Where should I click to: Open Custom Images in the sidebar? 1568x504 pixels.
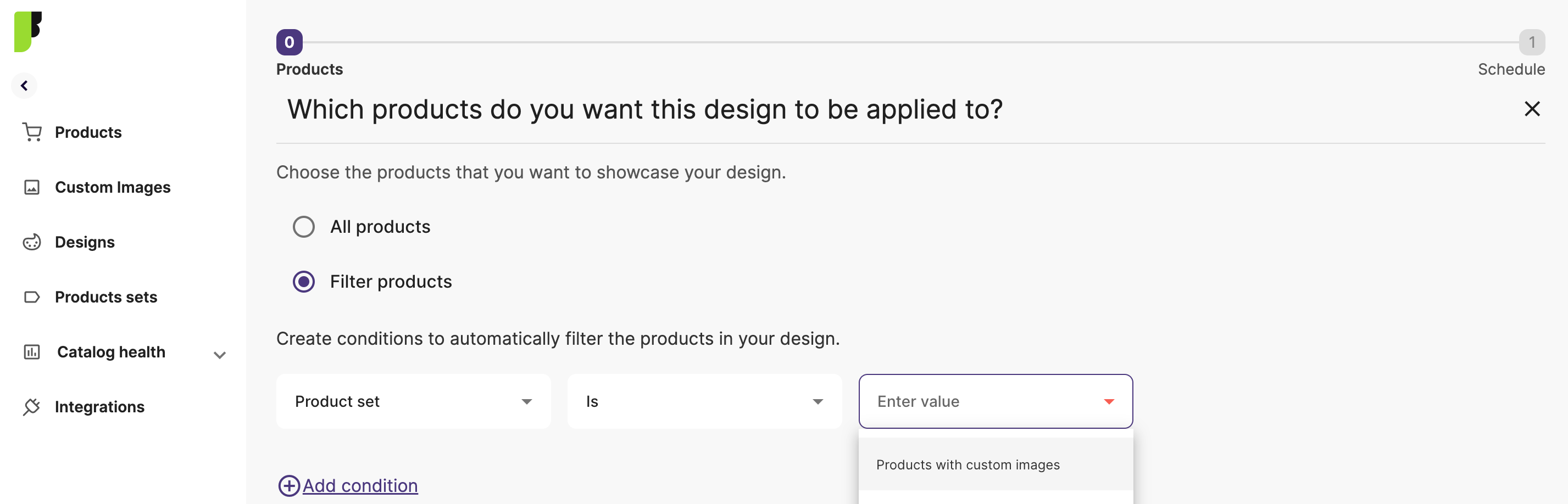tap(113, 187)
